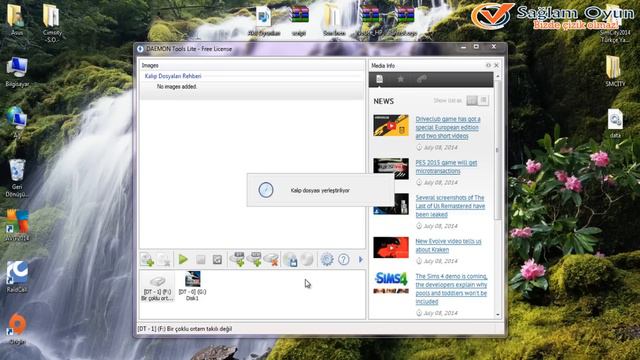Click the PES 2015 news thumbnail
Viewport: 640px width, 360px height.
tap(391, 168)
